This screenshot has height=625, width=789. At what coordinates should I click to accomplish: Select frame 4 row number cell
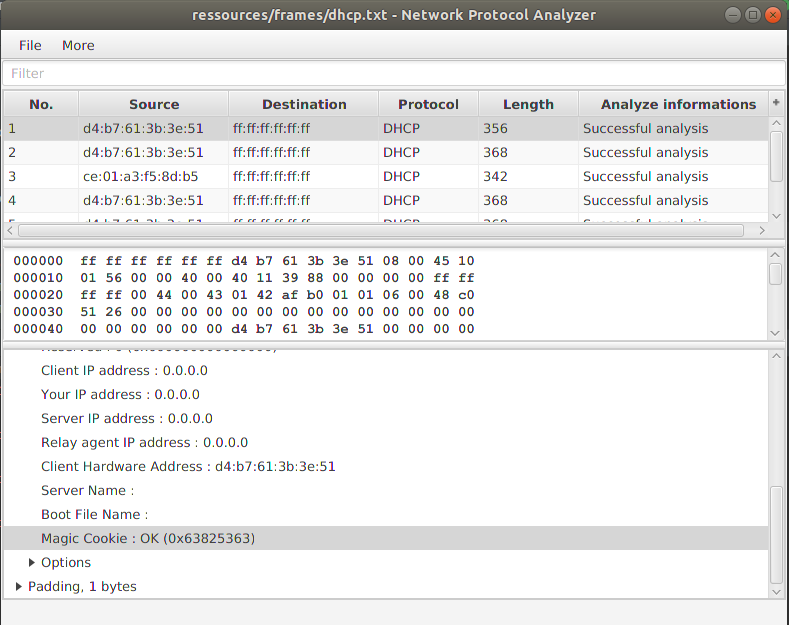coord(41,201)
